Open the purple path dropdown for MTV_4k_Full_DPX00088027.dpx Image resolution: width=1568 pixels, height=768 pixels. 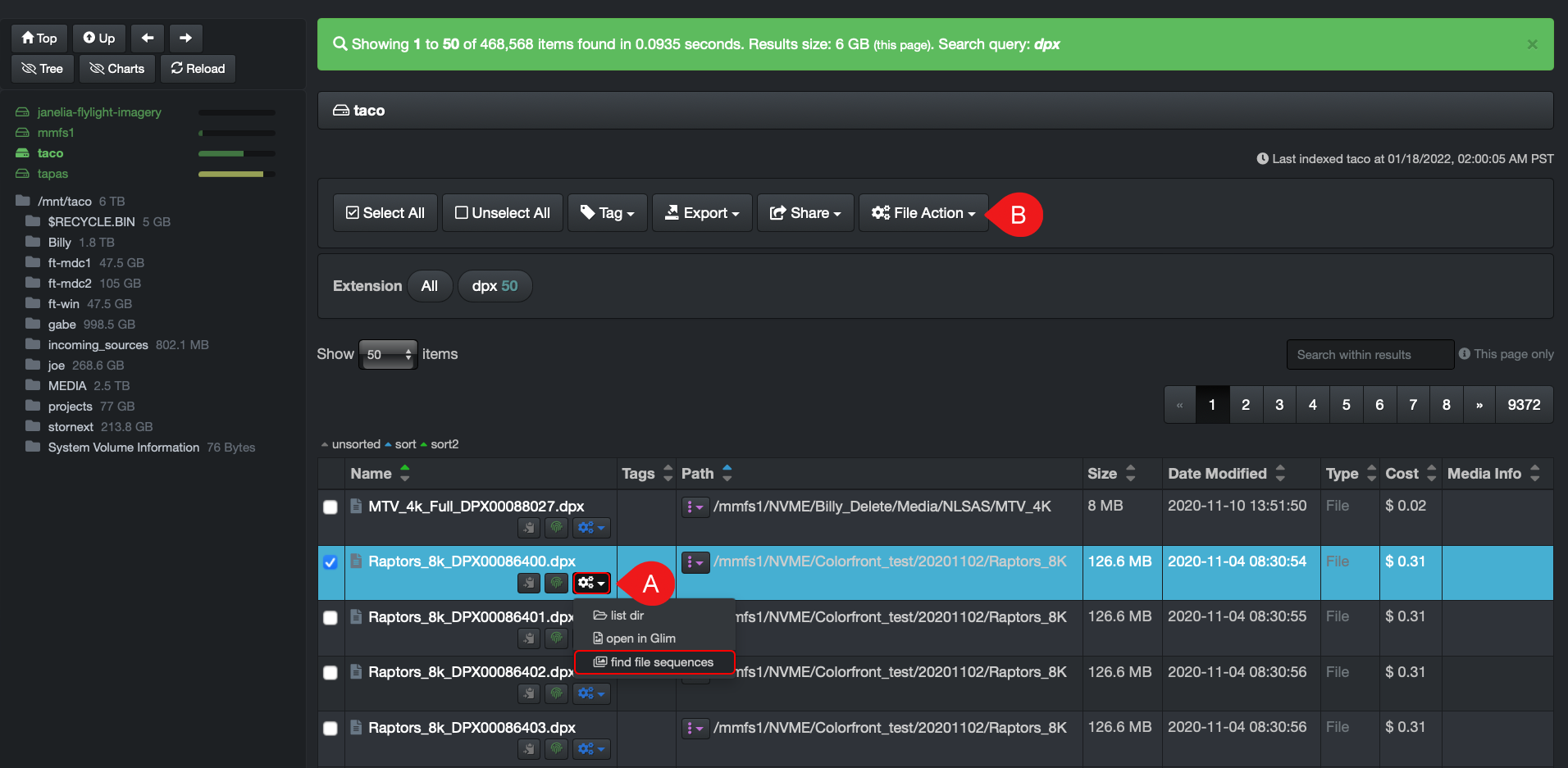click(x=695, y=507)
